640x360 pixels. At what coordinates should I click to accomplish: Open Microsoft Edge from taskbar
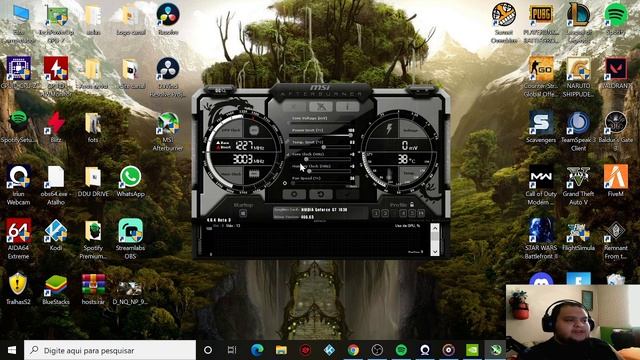pyautogui.click(x=257, y=350)
